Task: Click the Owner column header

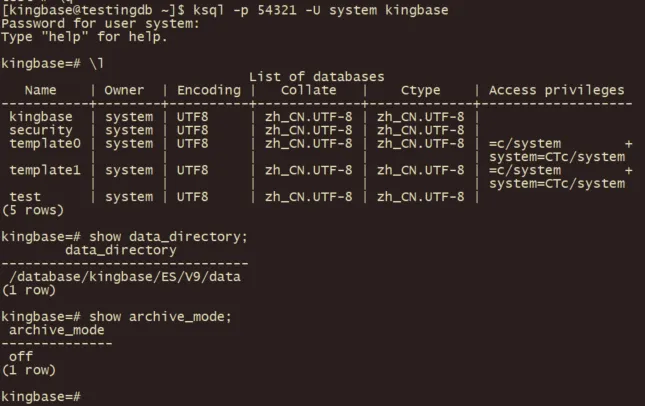Action: (x=124, y=90)
